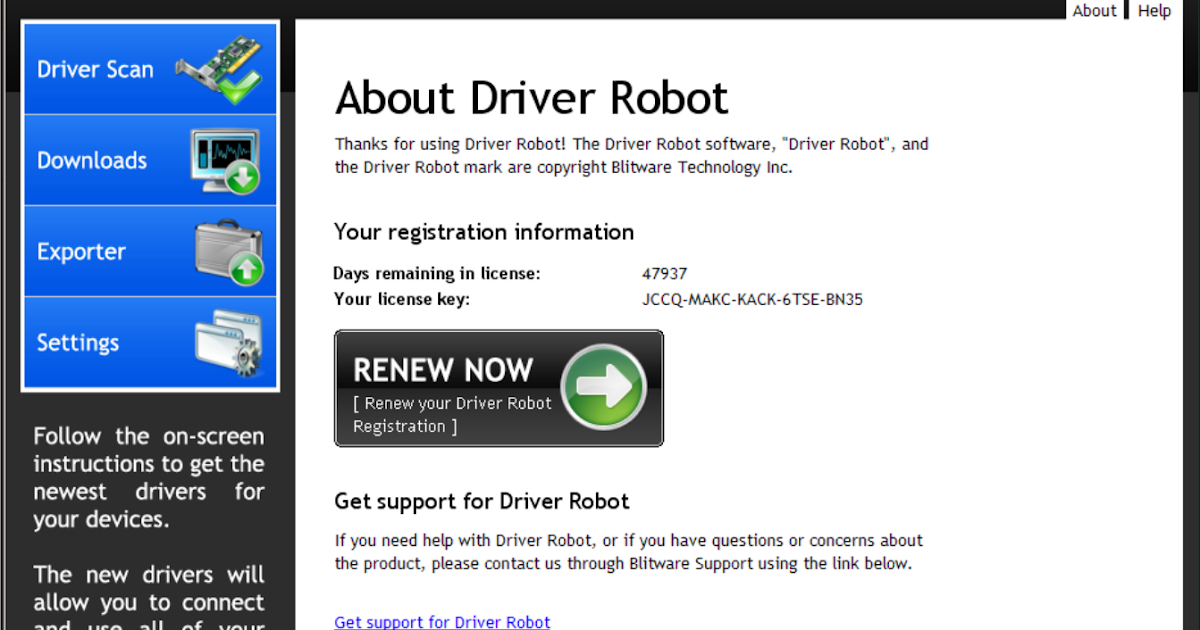
Task: Go to the Downloads section
Action: pyautogui.click(x=150, y=160)
